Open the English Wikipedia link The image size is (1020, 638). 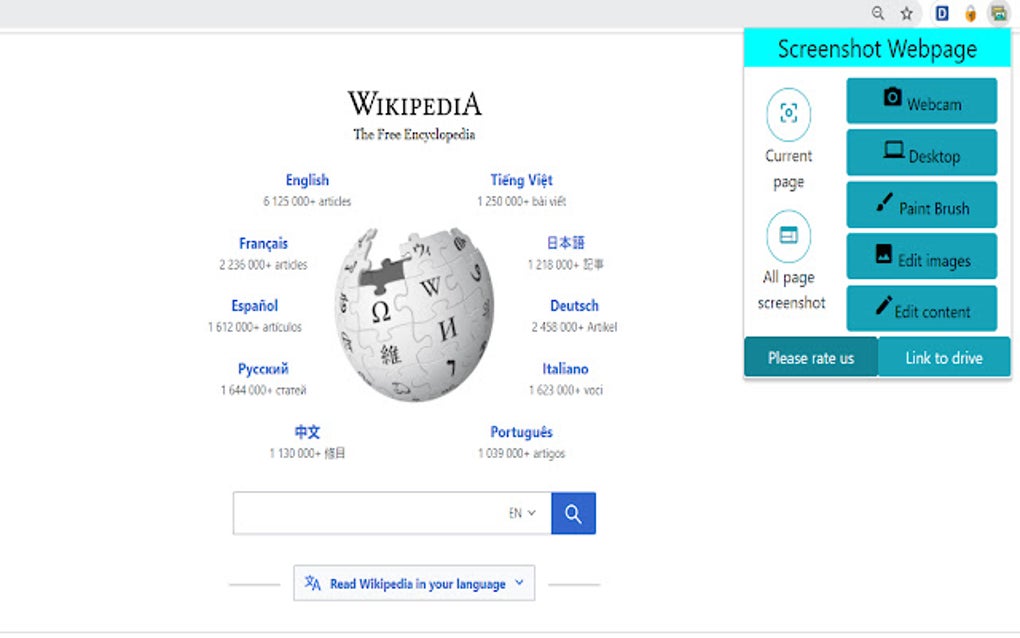(x=307, y=180)
